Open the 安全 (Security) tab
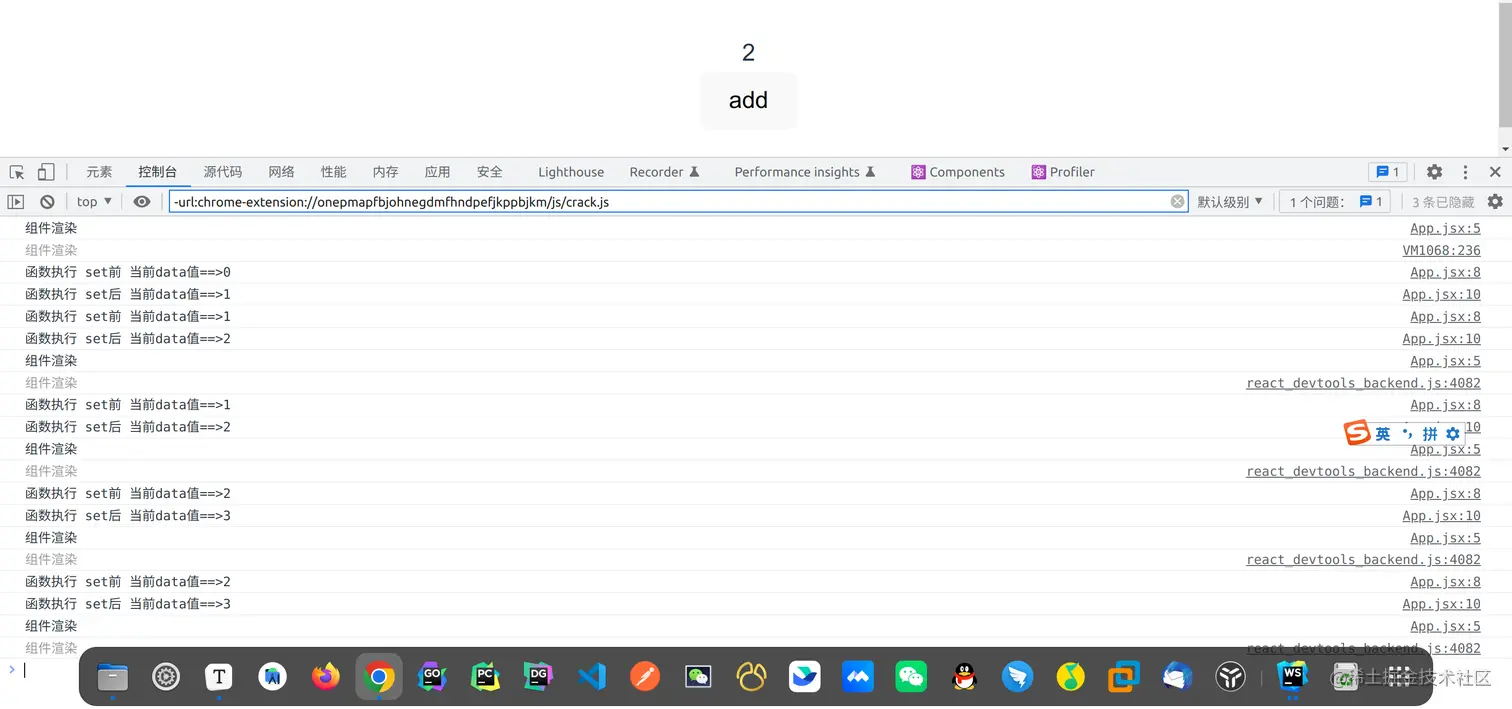This screenshot has width=1512, height=709. pyautogui.click(x=490, y=172)
